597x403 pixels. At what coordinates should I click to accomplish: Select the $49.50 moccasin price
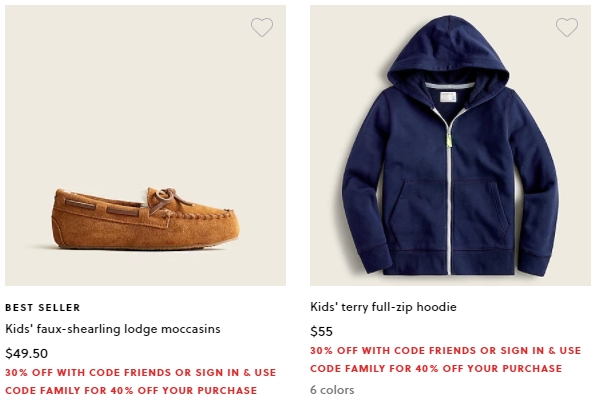tap(27, 353)
